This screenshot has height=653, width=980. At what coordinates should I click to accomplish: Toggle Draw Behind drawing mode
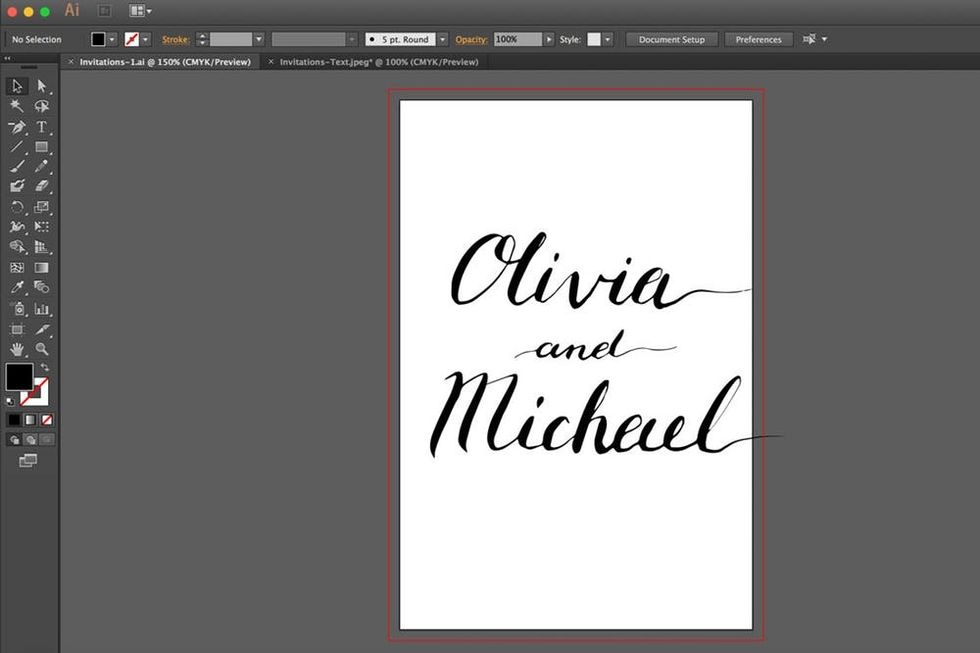[x=31, y=439]
